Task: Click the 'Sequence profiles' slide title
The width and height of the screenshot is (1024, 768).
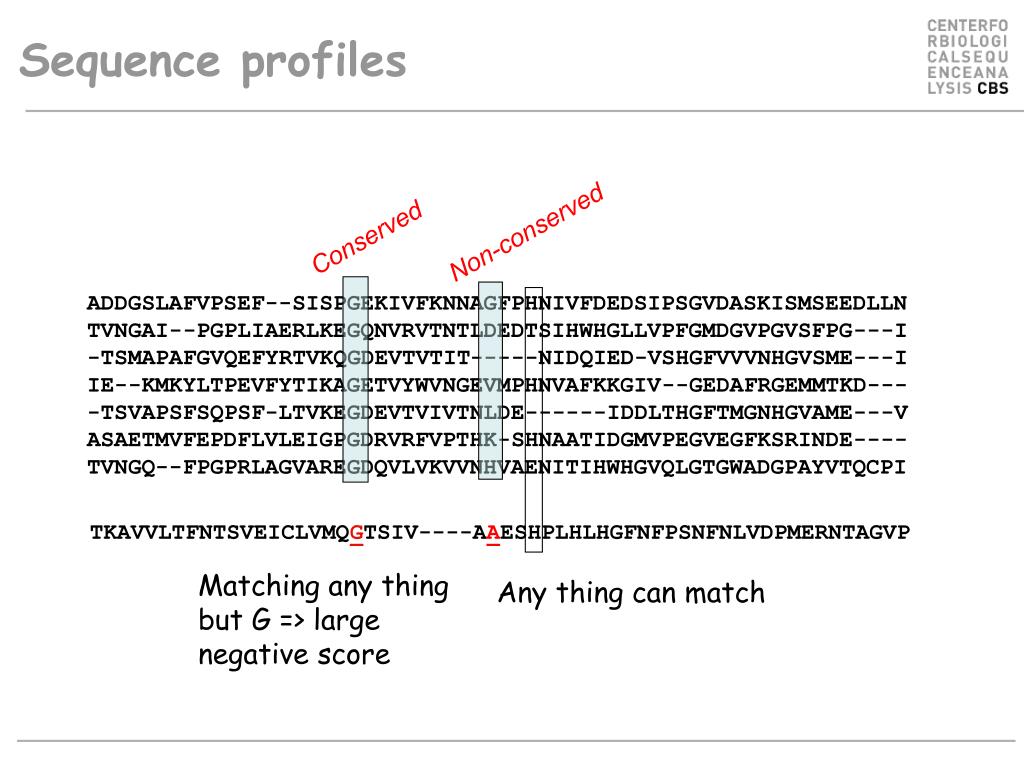Action: (213, 63)
